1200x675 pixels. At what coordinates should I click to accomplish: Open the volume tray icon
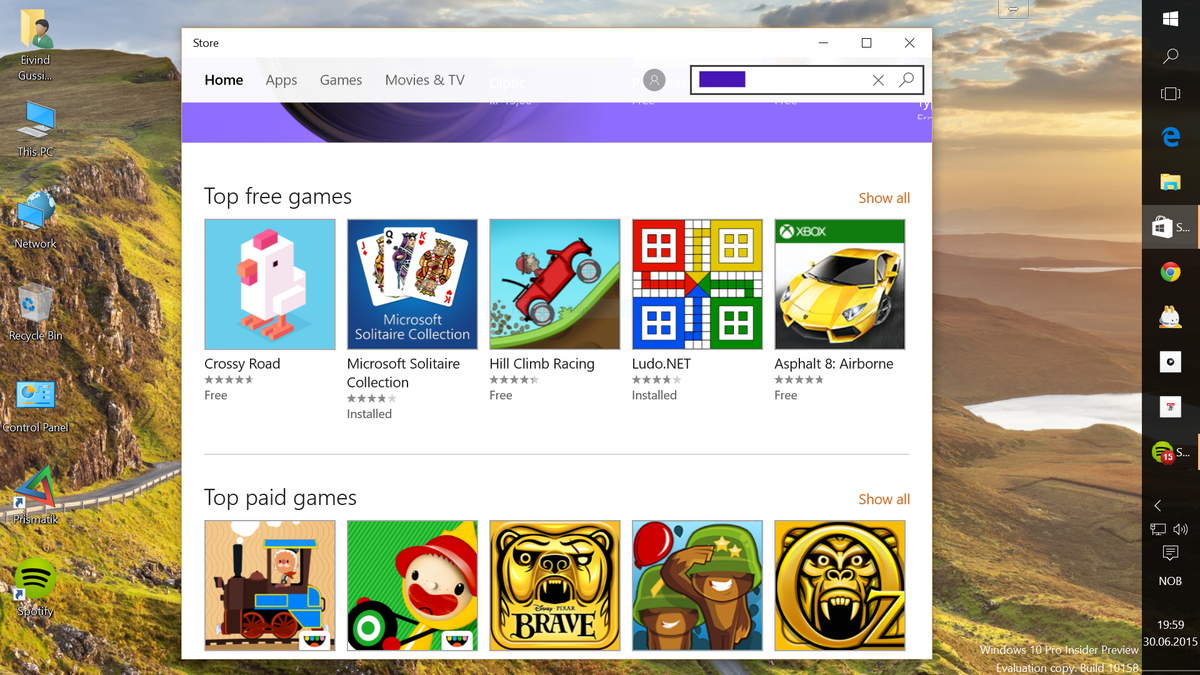point(1182,529)
